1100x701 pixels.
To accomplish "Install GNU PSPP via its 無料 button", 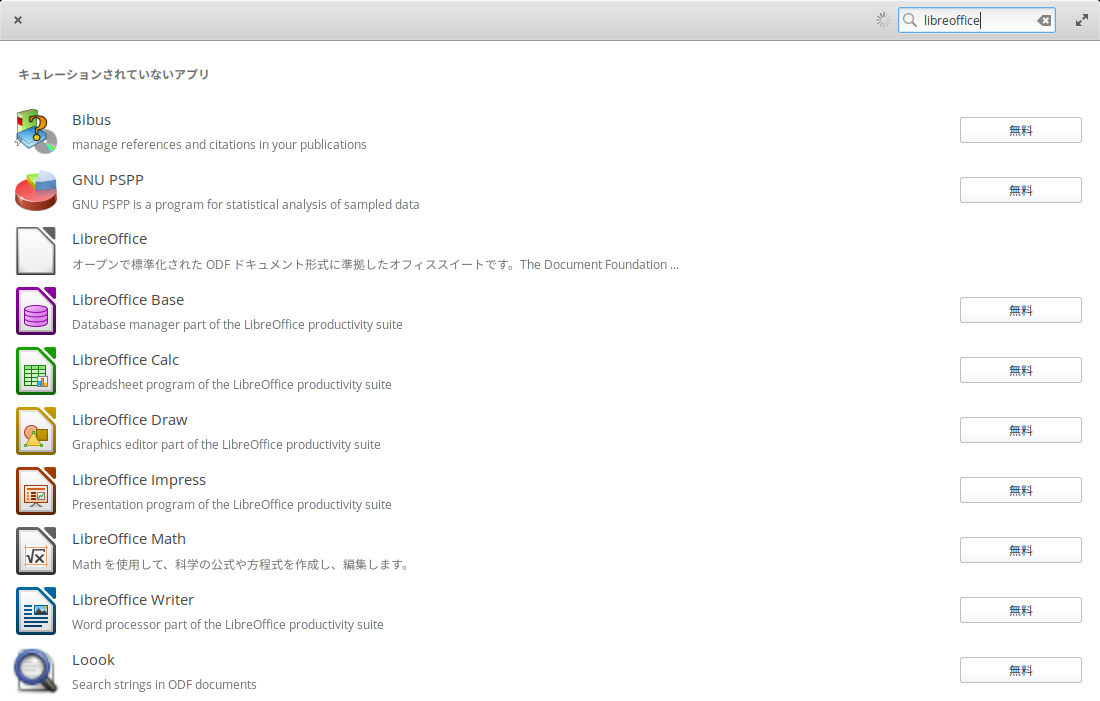I will (1021, 190).
